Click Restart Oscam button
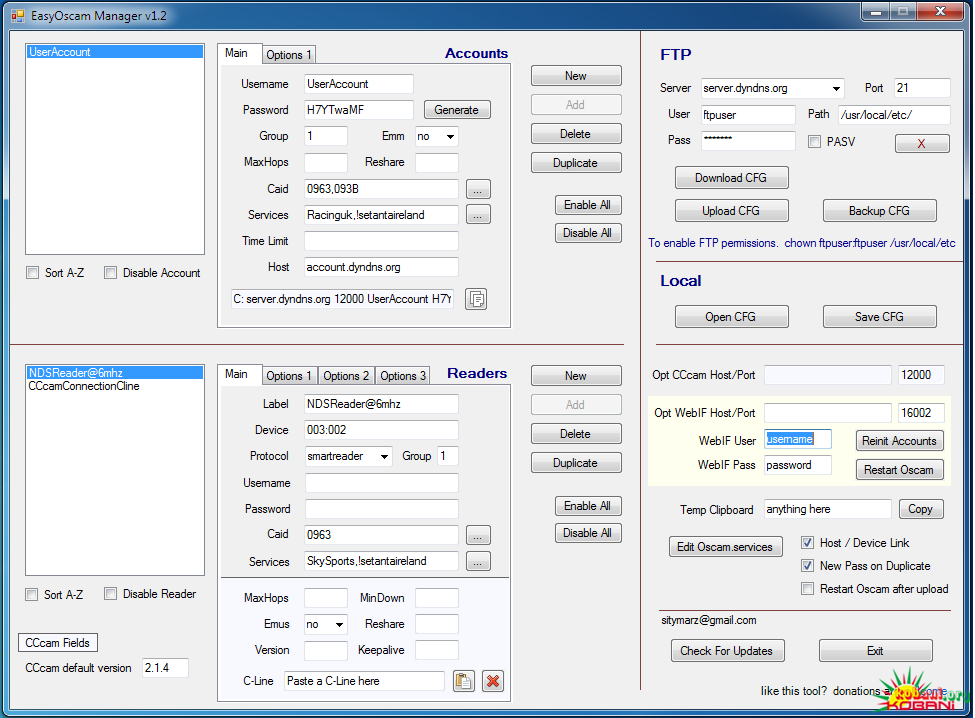The image size is (975, 718). [x=900, y=470]
